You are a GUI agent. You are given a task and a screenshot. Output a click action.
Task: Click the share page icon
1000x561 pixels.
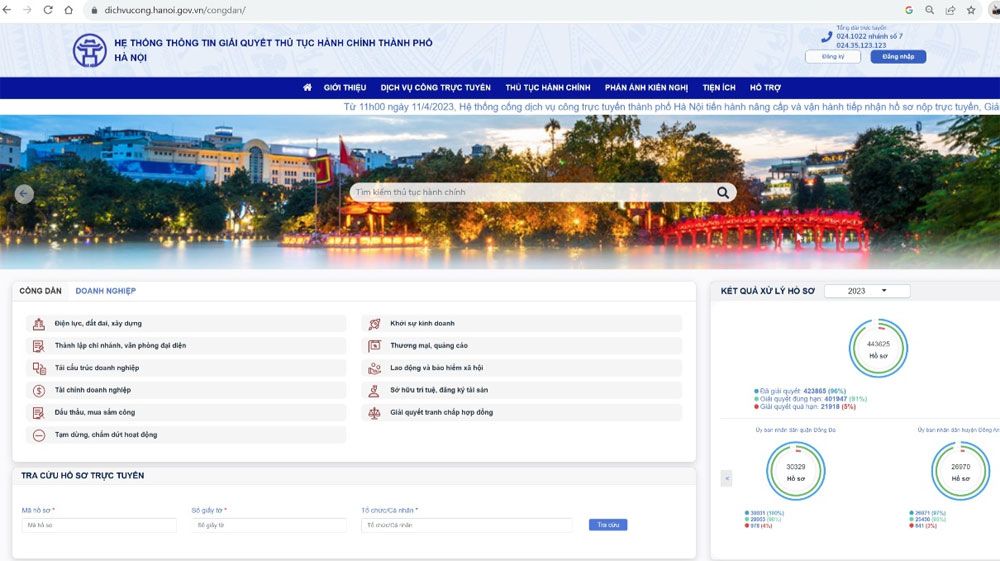pos(950,10)
